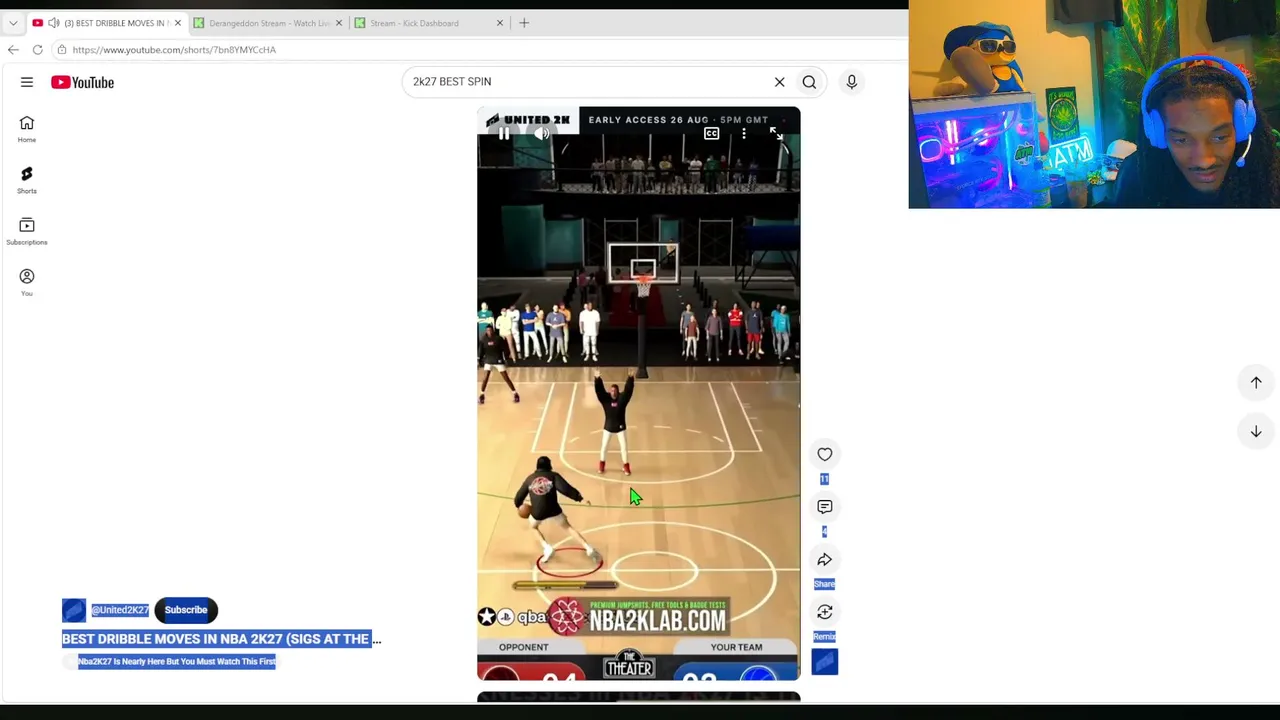Clear the YouTube search query
The height and width of the screenshot is (720, 1280).
[x=780, y=82]
